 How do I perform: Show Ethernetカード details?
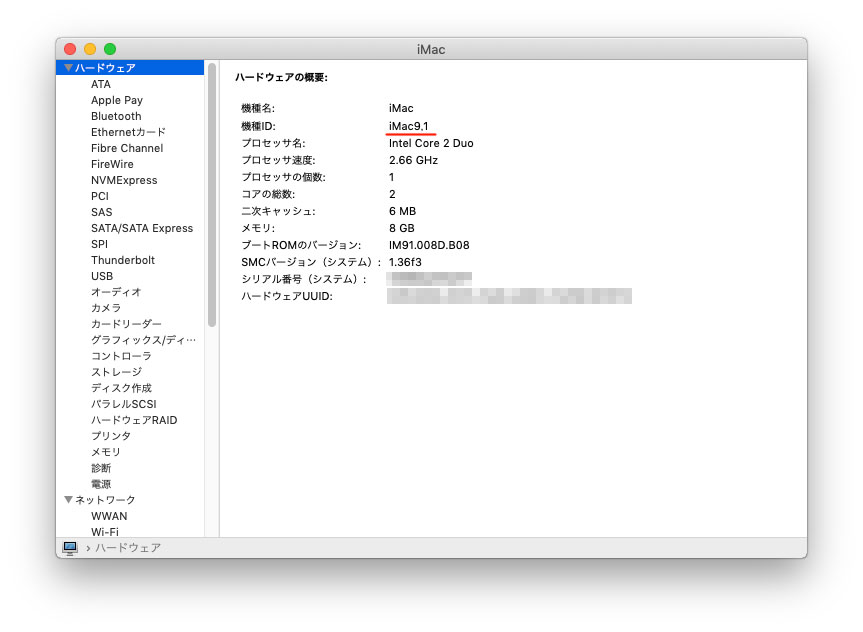(x=128, y=132)
